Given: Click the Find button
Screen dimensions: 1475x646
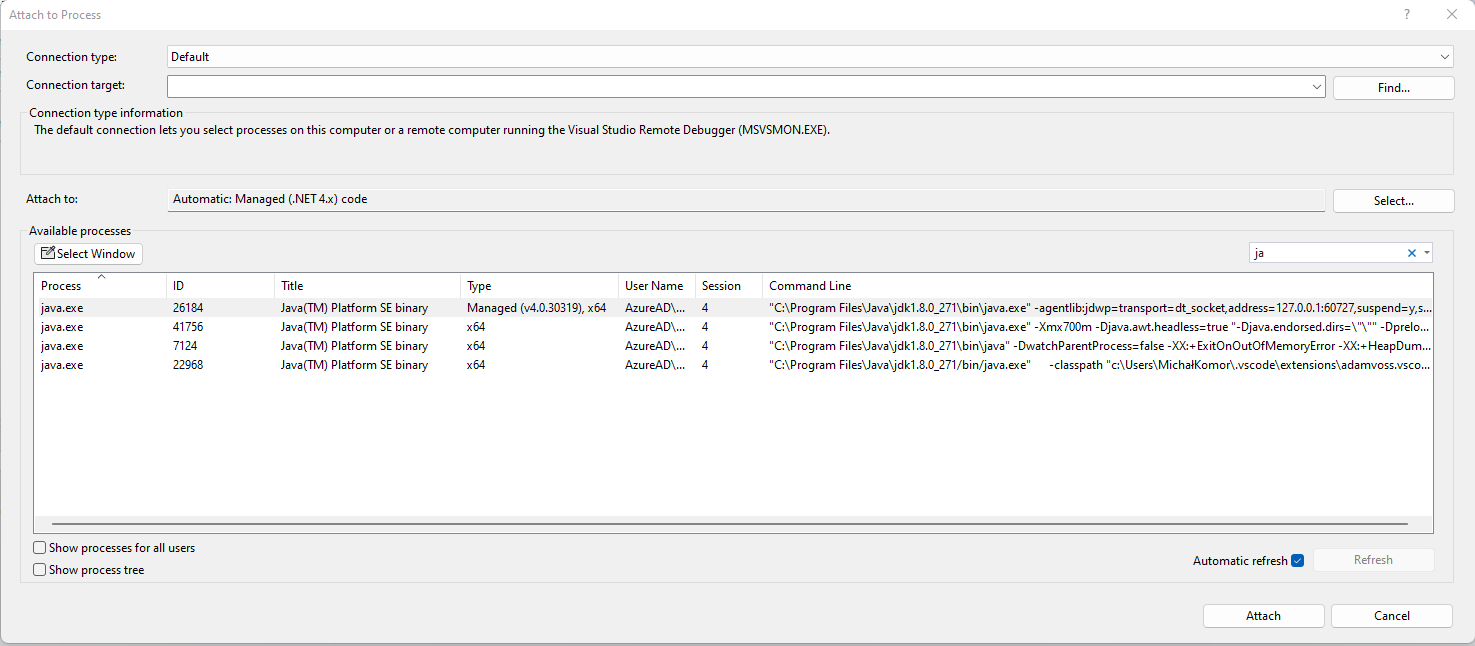Looking at the screenshot, I should click(x=1393, y=87).
